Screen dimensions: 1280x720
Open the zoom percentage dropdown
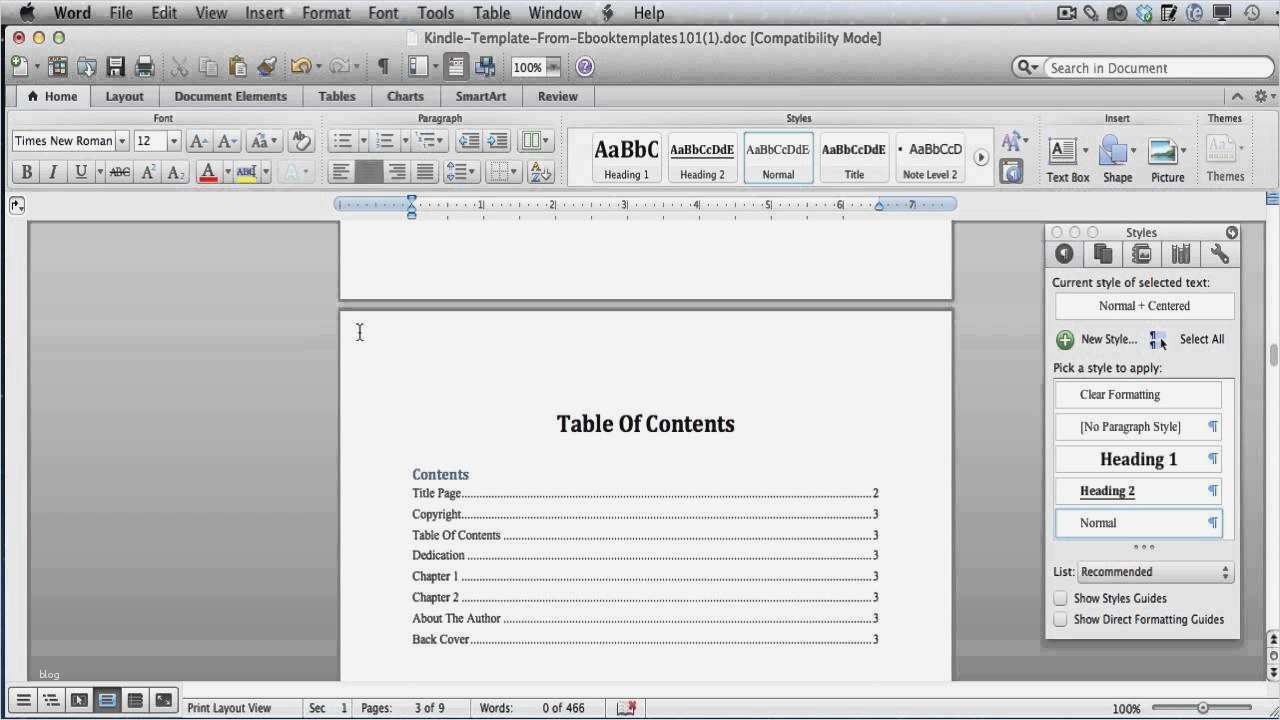[552, 68]
